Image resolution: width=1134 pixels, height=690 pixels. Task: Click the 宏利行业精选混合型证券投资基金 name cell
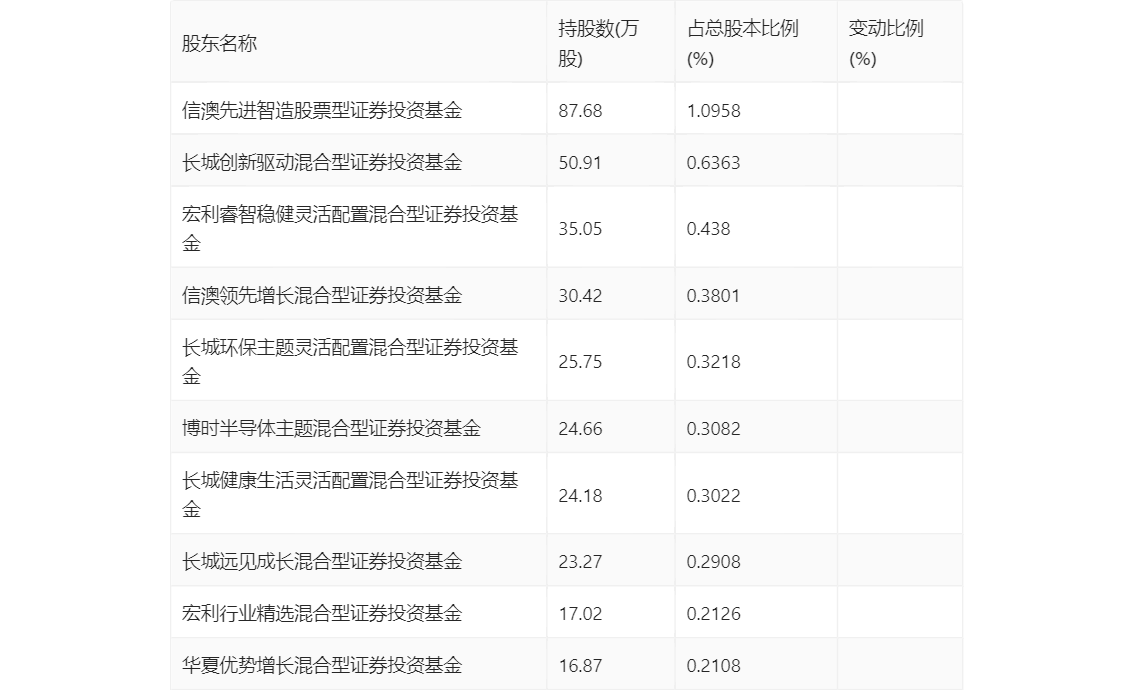(x=359, y=613)
